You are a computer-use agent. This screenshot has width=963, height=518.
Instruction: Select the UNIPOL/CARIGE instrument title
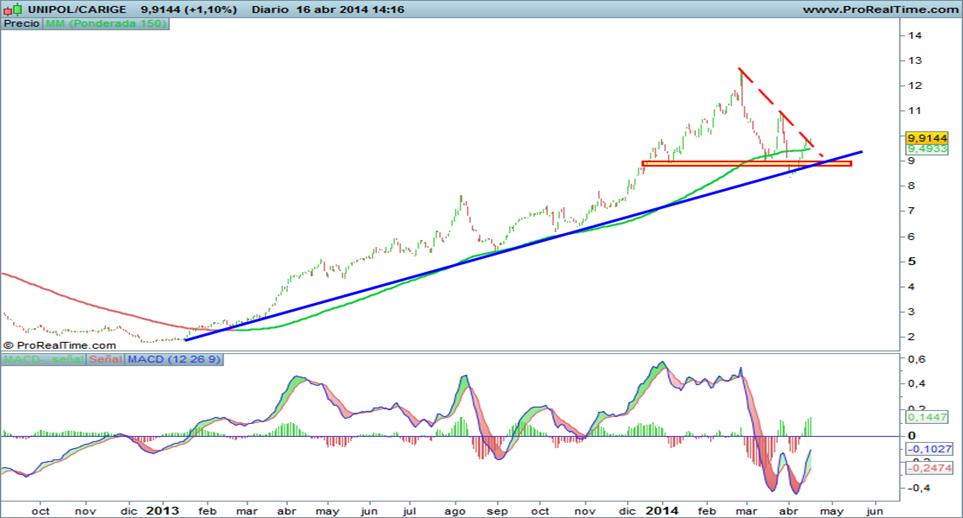tap(77, 9)
